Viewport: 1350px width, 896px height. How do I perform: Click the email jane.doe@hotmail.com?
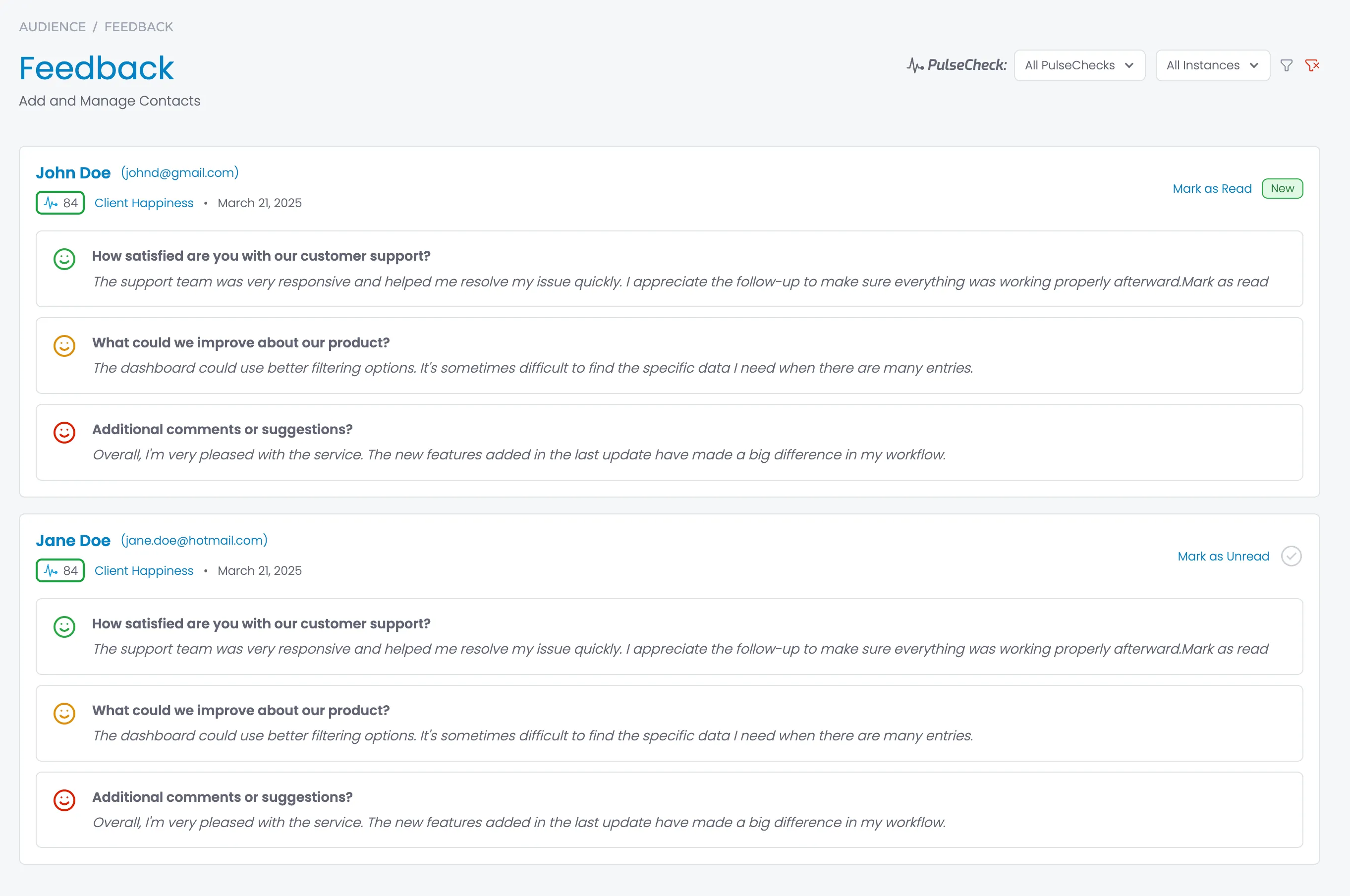(194, 540)
